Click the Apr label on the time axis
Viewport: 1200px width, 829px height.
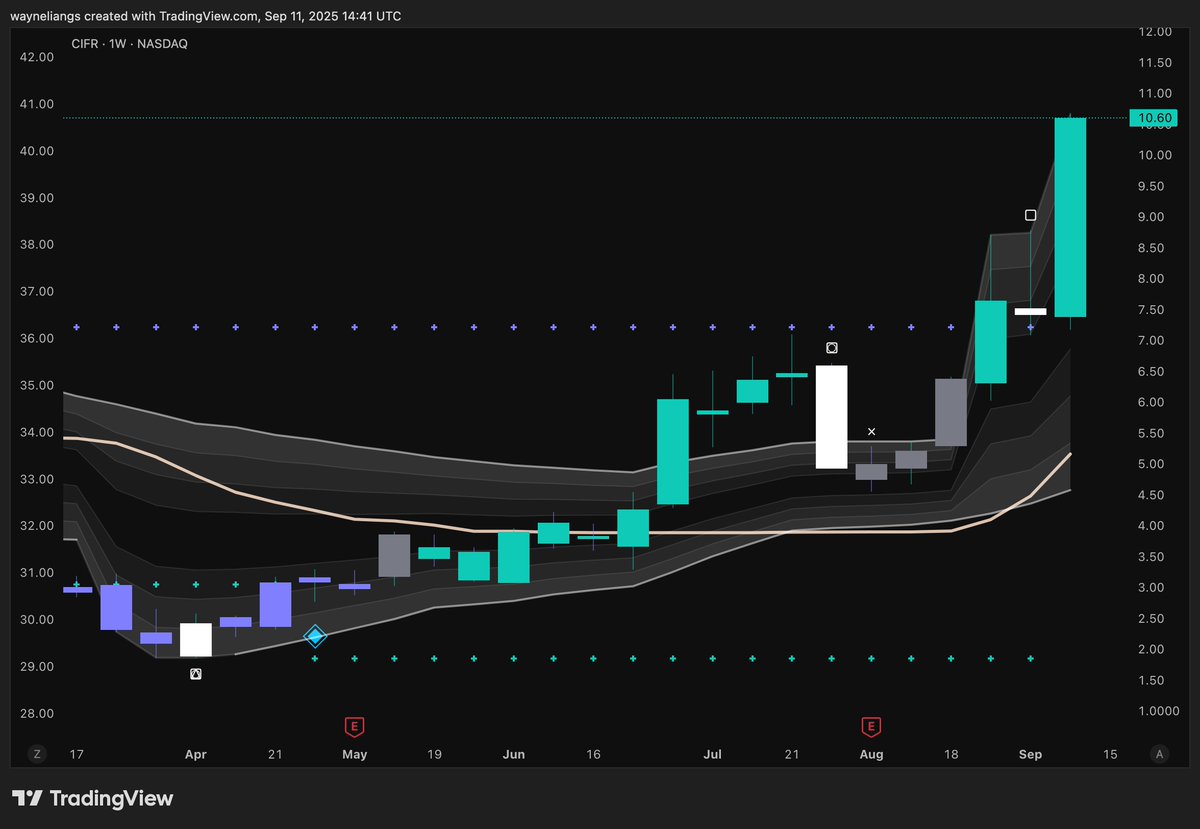pos(196,754)
